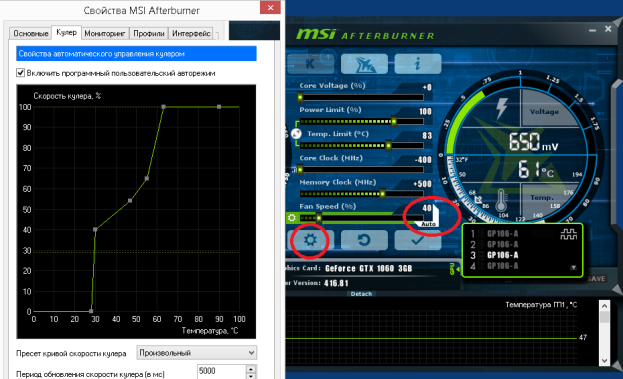Click the link icon beside Temp. Limit
This screenshot has height=379, width=623.
tap(296, 133)
